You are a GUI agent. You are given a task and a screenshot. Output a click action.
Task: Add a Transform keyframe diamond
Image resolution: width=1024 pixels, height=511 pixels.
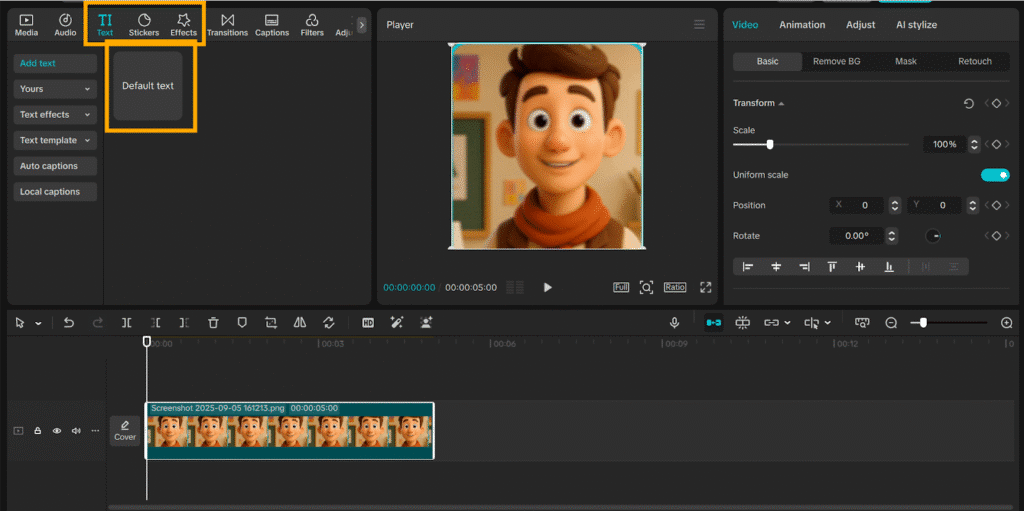click(x=996, y=103)
